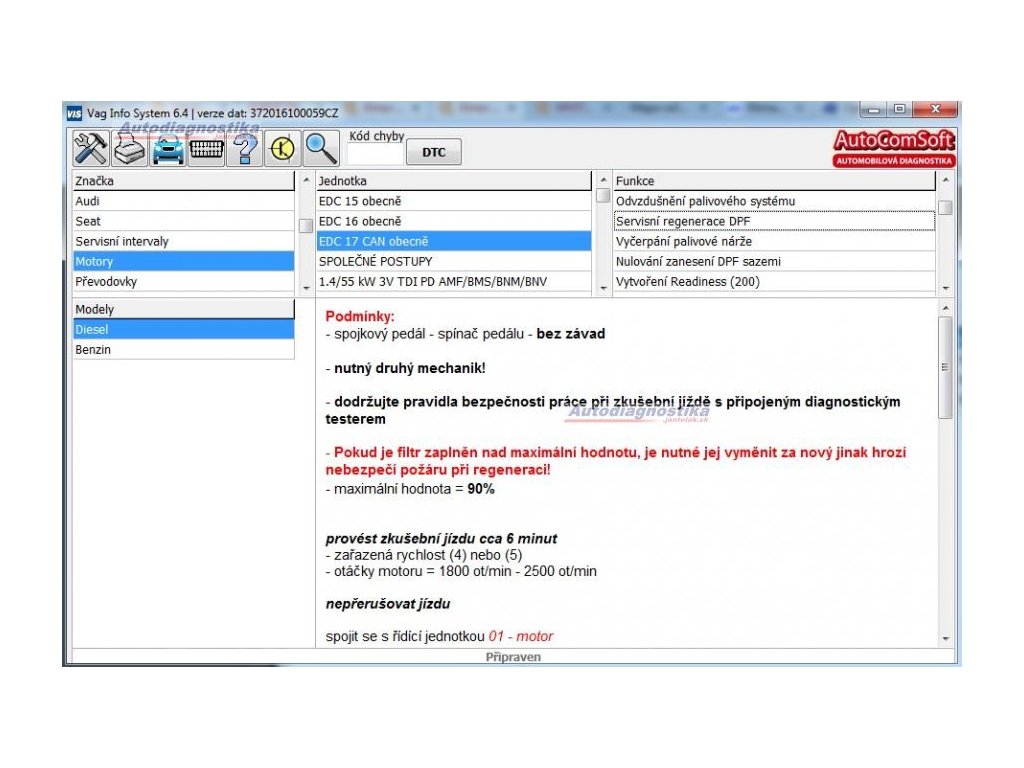Click the VIS application icon in title bar
Viewport: 1024px width, 768px height.
click(74, 114)
